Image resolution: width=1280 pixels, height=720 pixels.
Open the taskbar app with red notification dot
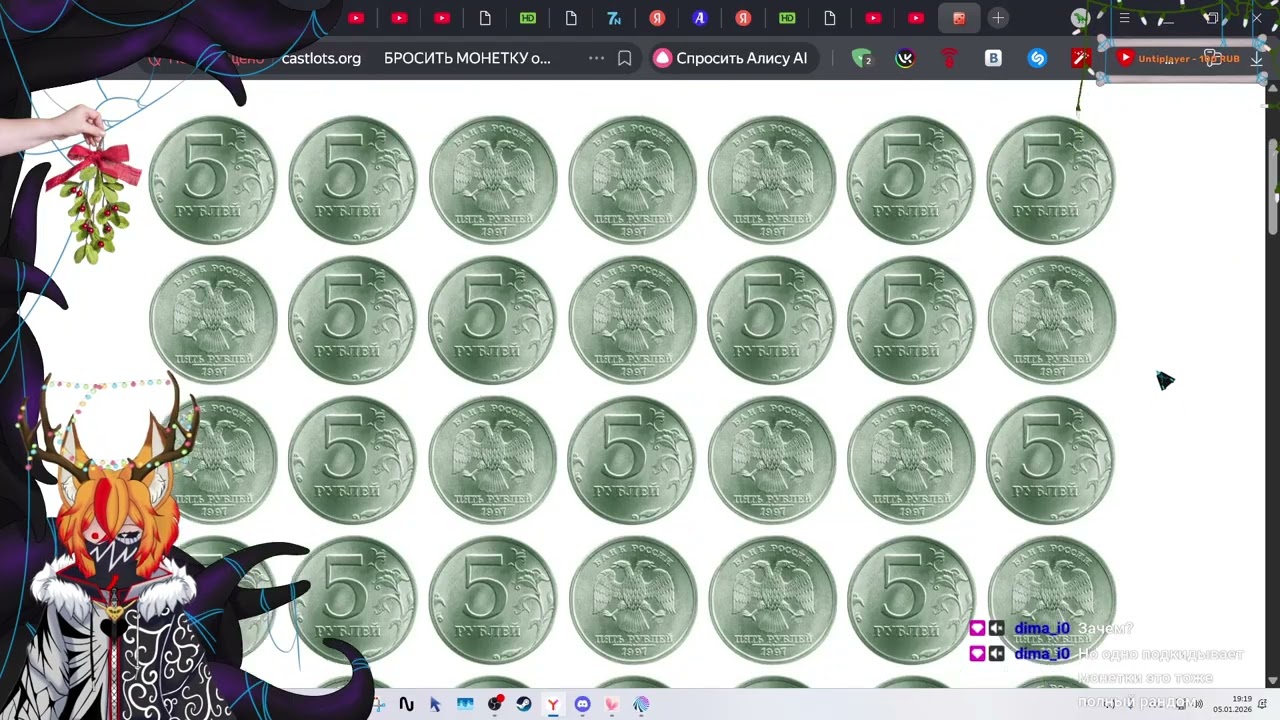[x=495, y=704]
